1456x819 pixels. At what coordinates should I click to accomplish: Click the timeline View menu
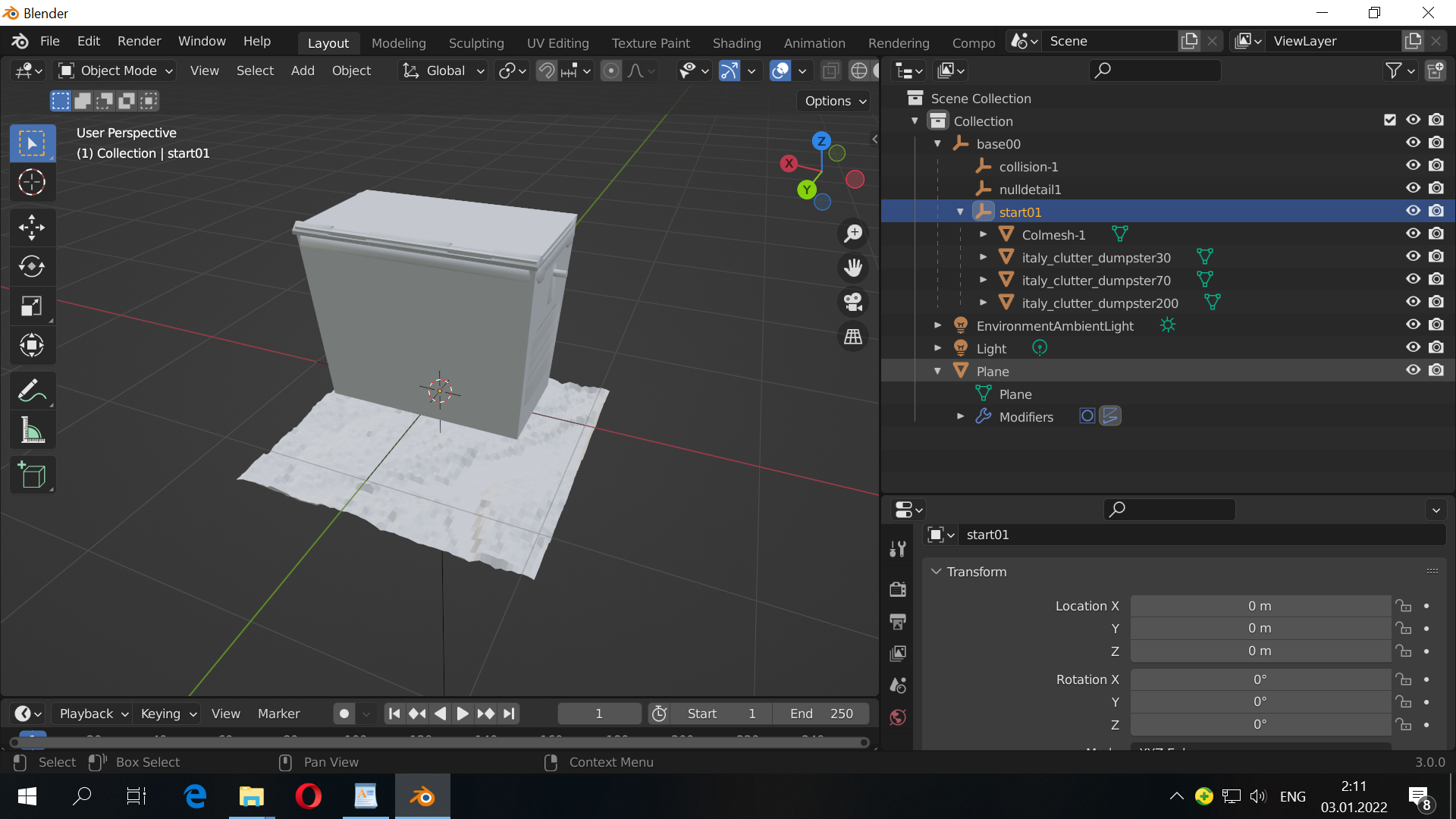pos(225,714)
